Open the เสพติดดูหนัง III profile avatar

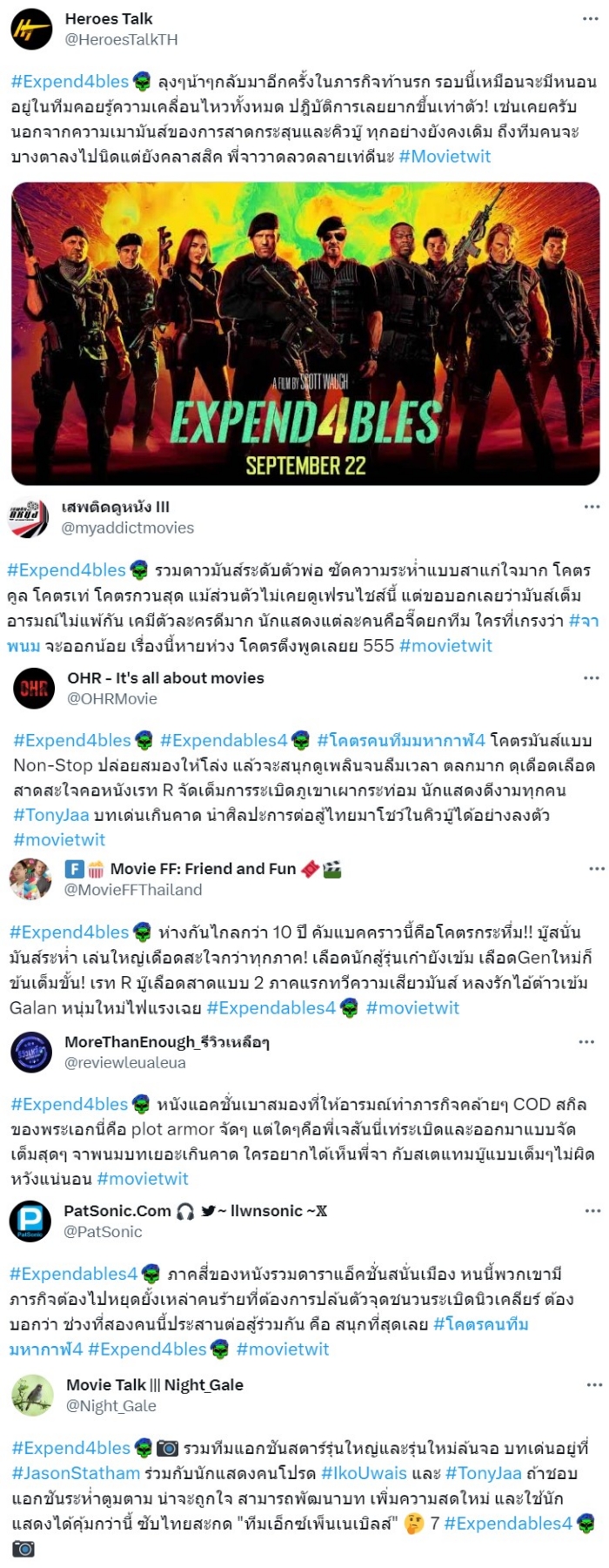29,518
